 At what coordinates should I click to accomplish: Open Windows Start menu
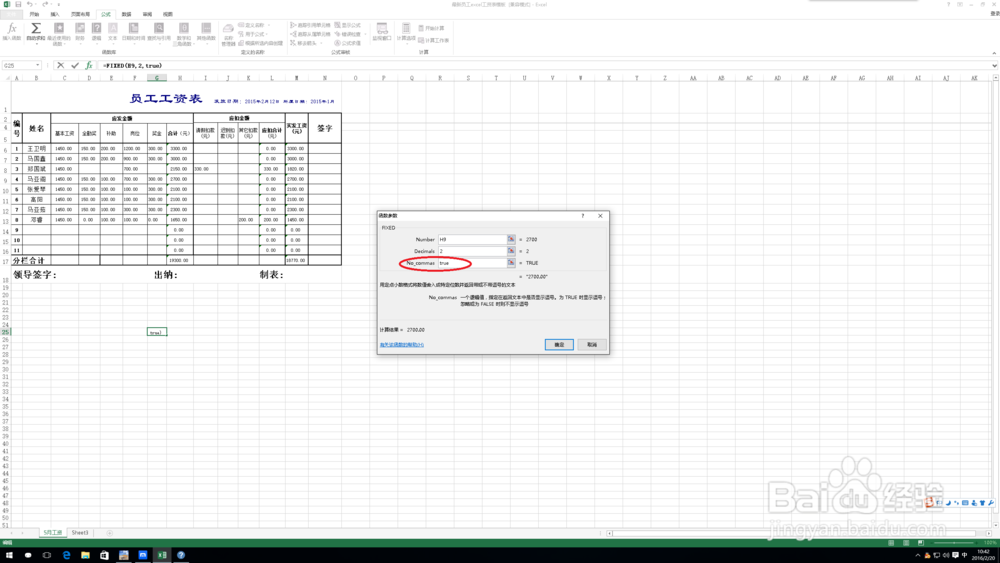click(9, 555)
